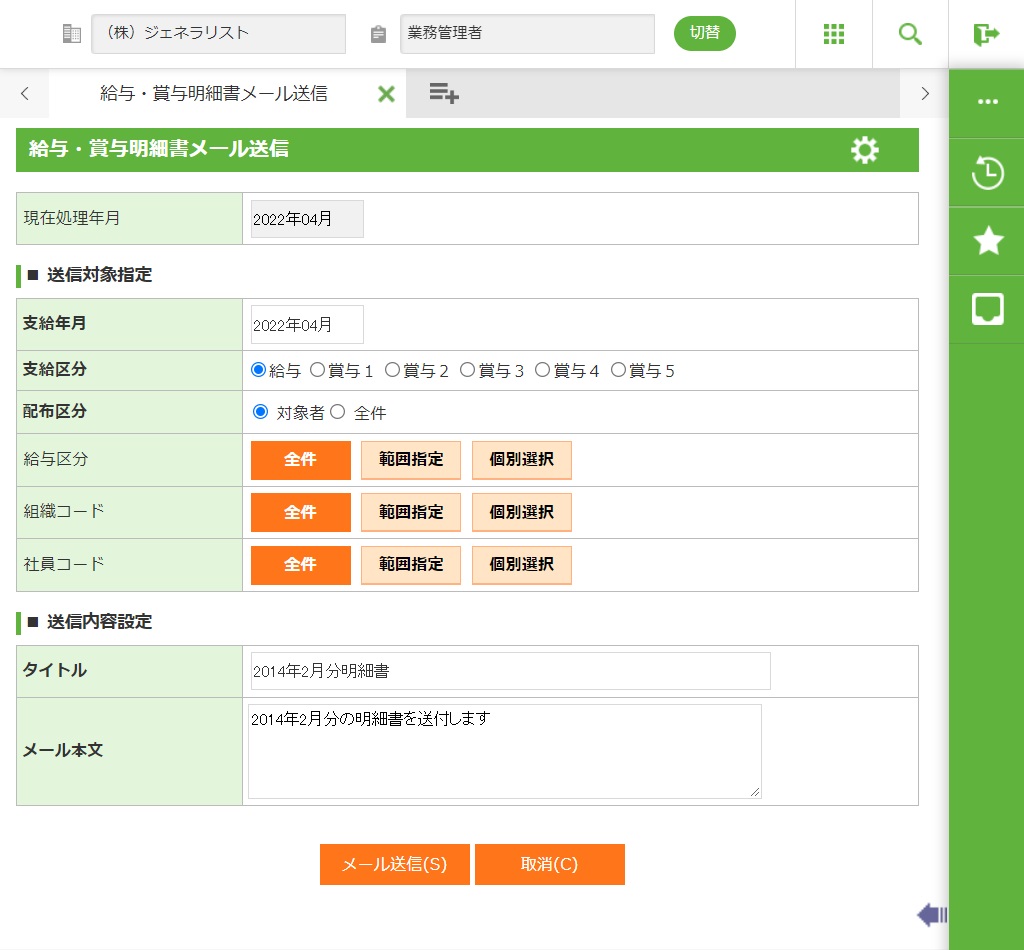Screen dimensions: 1024x950
Task: Open the history clock icon in sidebar
Action: click(987, 173)
